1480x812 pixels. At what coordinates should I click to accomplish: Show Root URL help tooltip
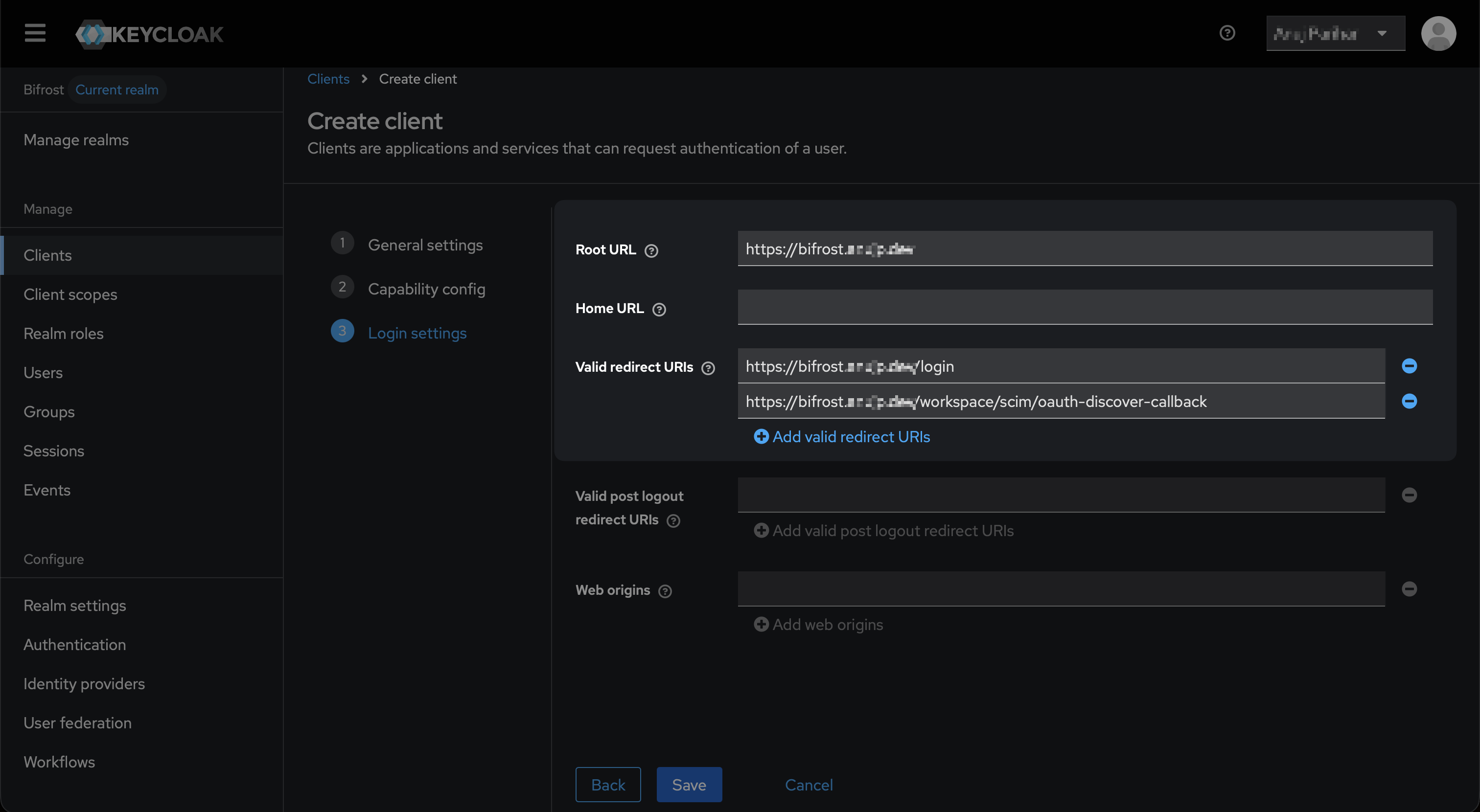651,250
